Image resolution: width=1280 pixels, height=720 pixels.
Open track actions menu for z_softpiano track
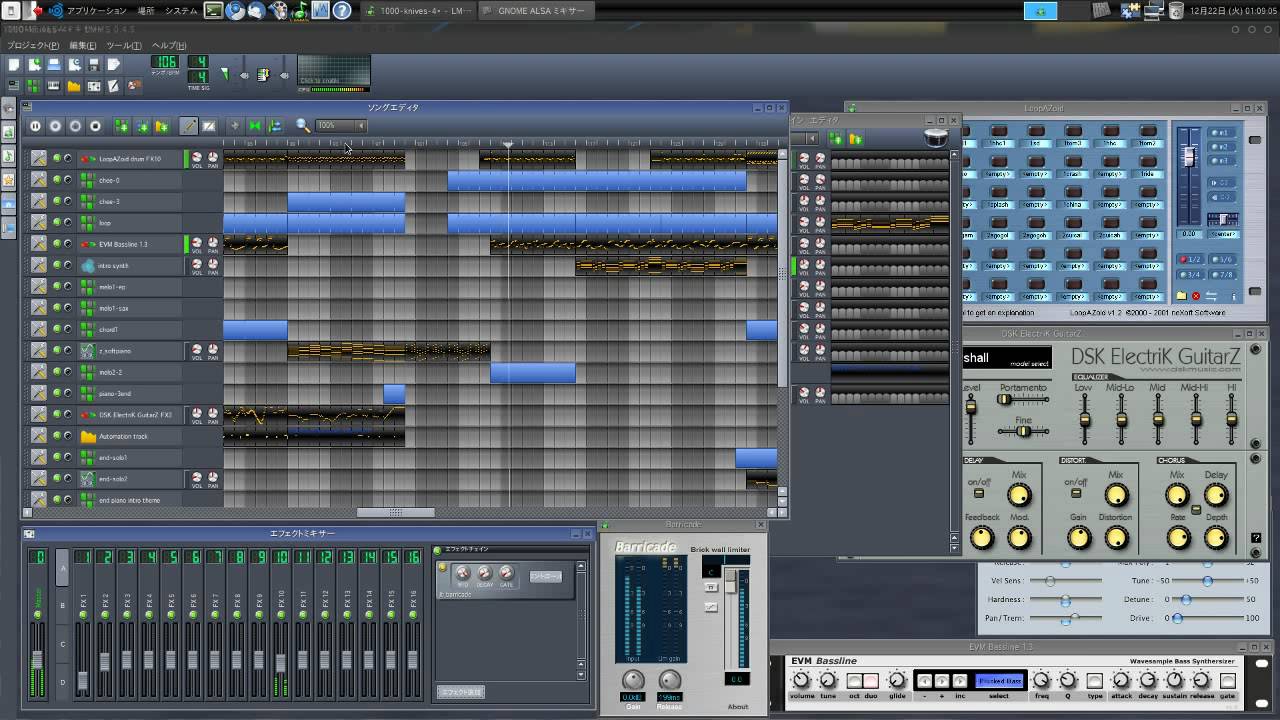click(38, 350)
